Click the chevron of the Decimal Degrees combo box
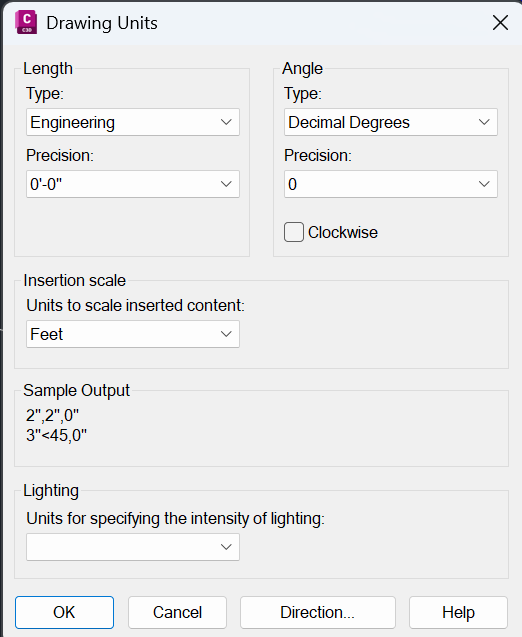This screenshot has width=522, height=637. [x=484, y=122]
